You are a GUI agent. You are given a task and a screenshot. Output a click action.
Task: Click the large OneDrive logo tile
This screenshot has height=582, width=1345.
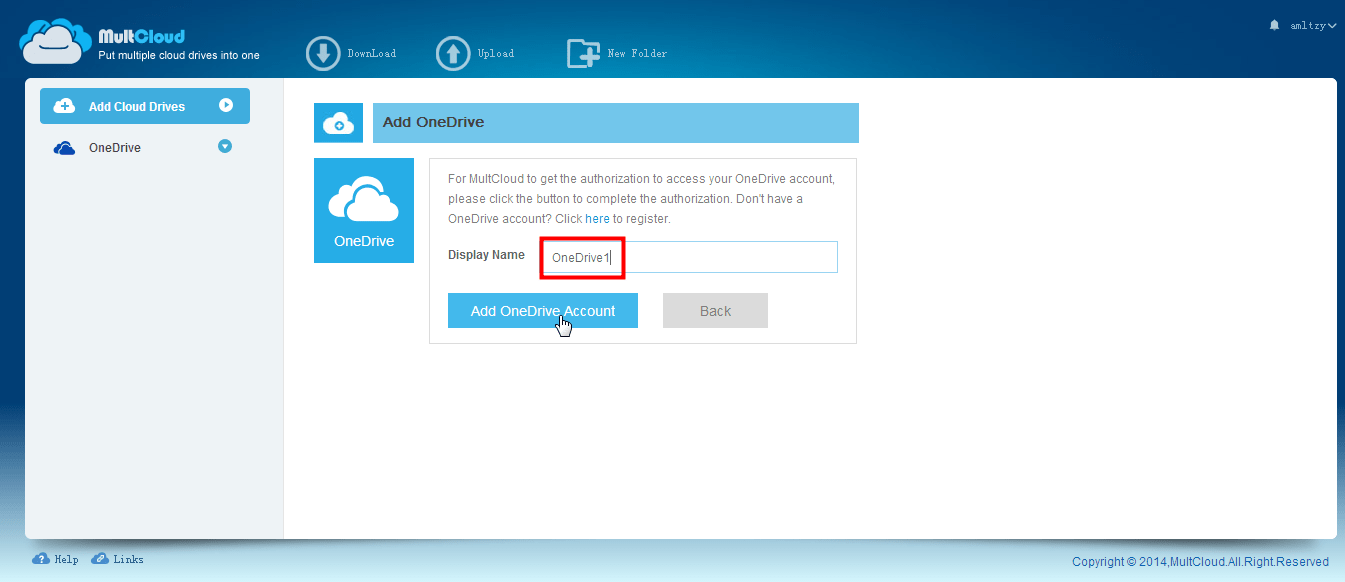coord(364,211)
